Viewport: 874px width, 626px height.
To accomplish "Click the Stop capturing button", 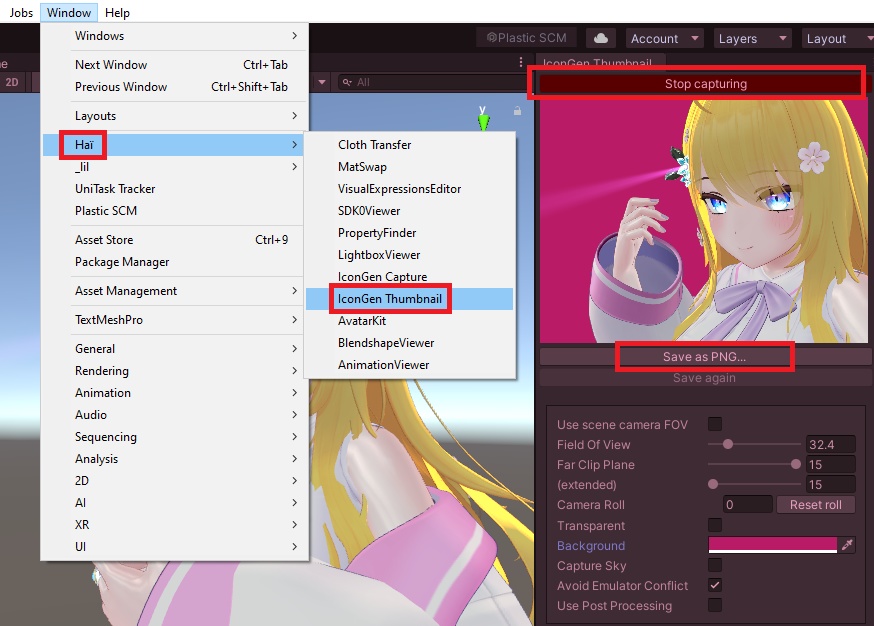I will coord(705,84).
